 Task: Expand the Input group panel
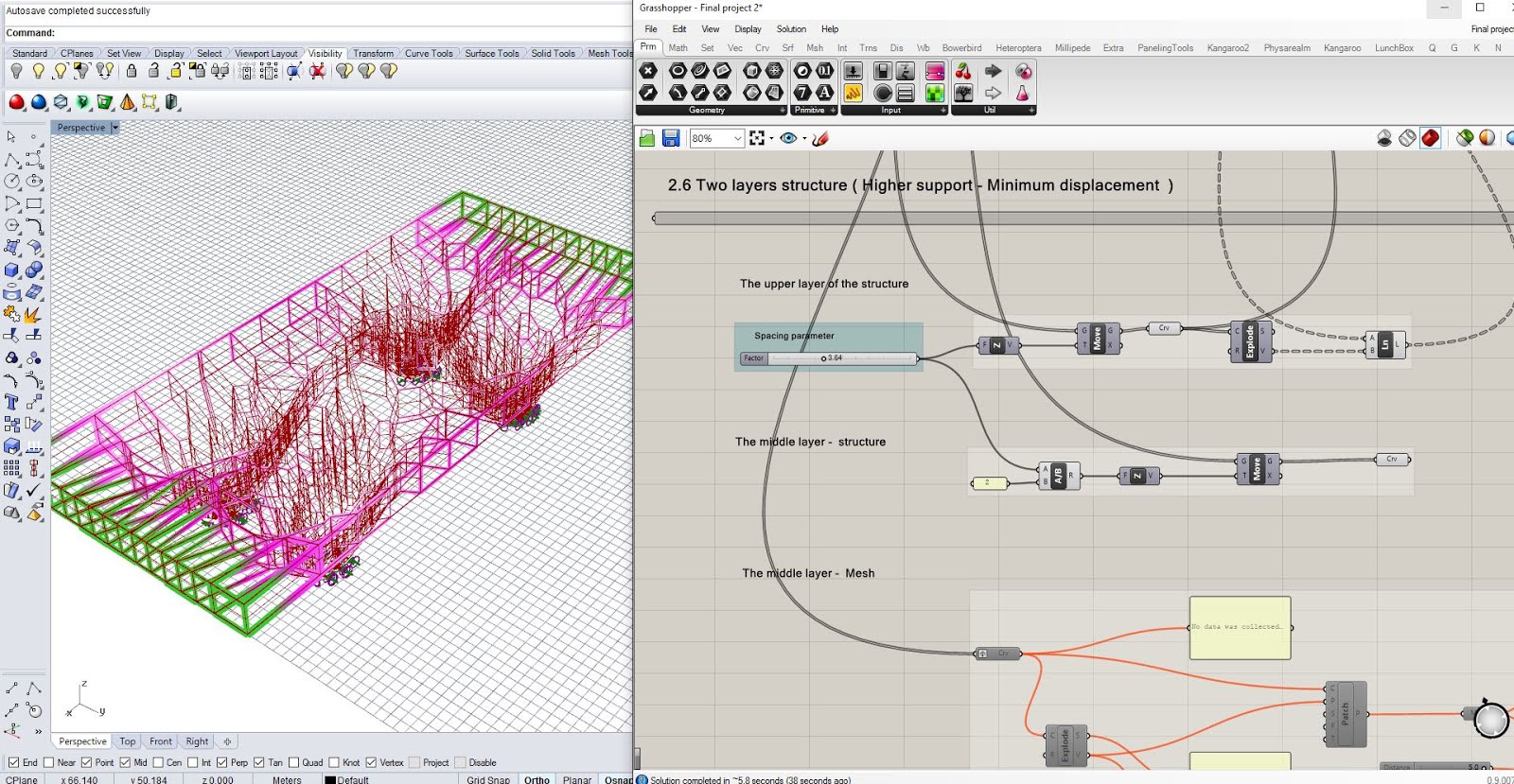click(x=943, y=110)
